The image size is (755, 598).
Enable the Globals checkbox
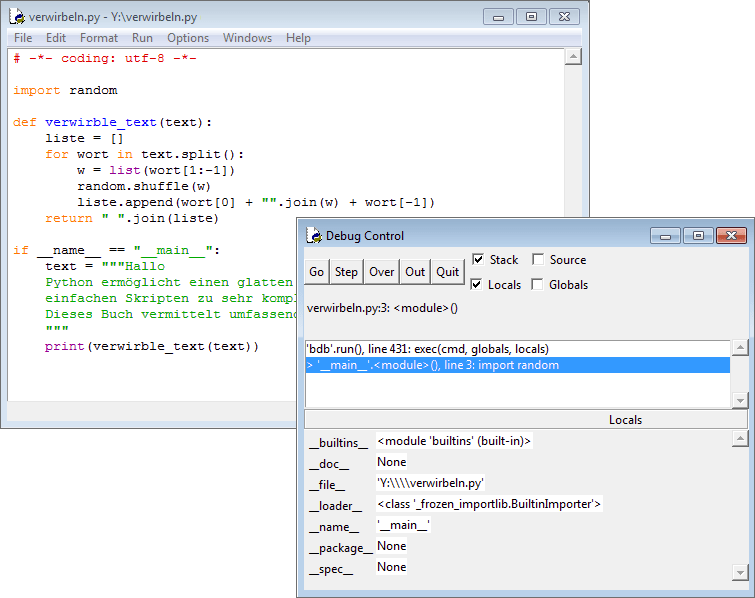(x=538, y=285)
